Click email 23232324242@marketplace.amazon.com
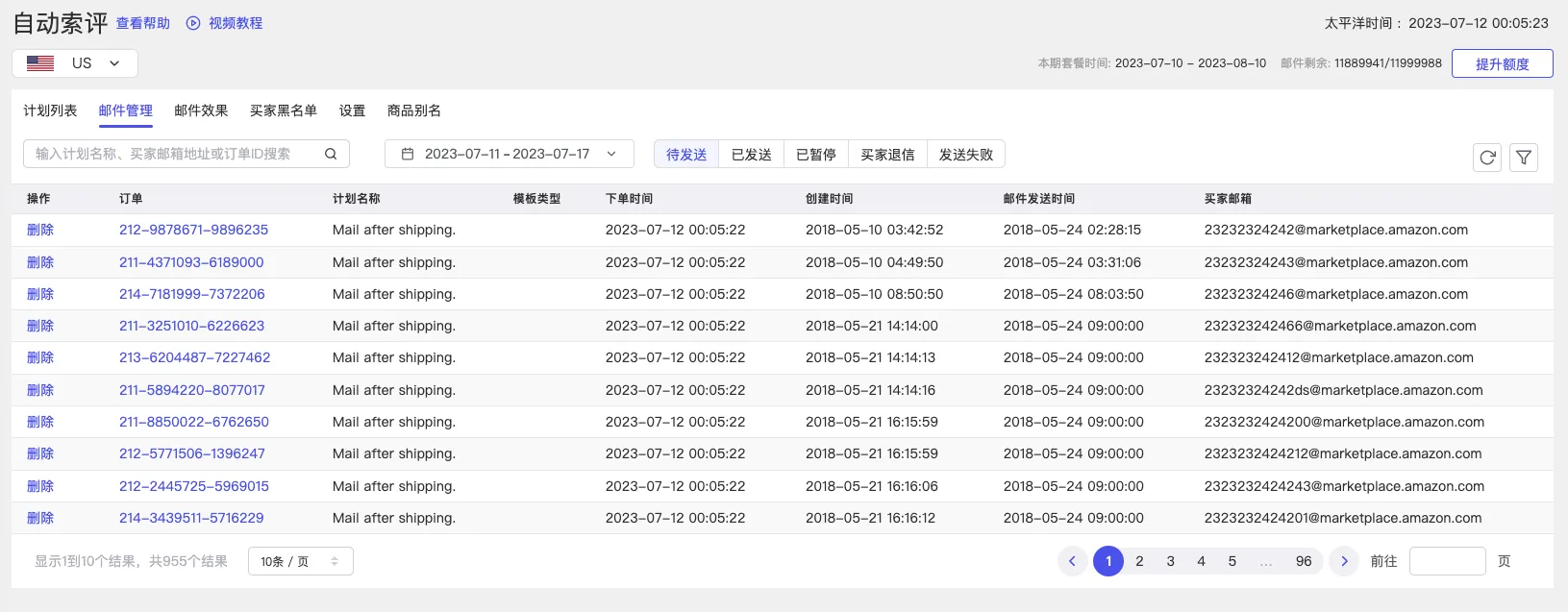This screenshot has width=1568, height=612. click(1336, 230)
